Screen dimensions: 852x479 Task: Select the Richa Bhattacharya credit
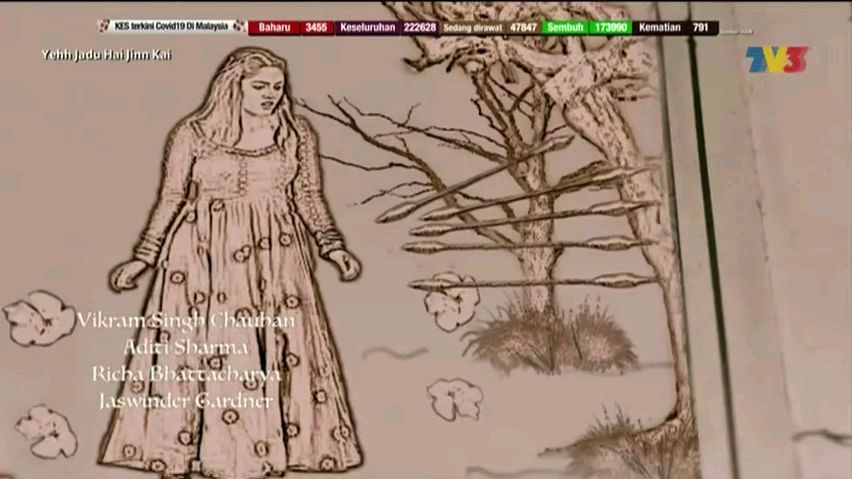pos(186,374)
